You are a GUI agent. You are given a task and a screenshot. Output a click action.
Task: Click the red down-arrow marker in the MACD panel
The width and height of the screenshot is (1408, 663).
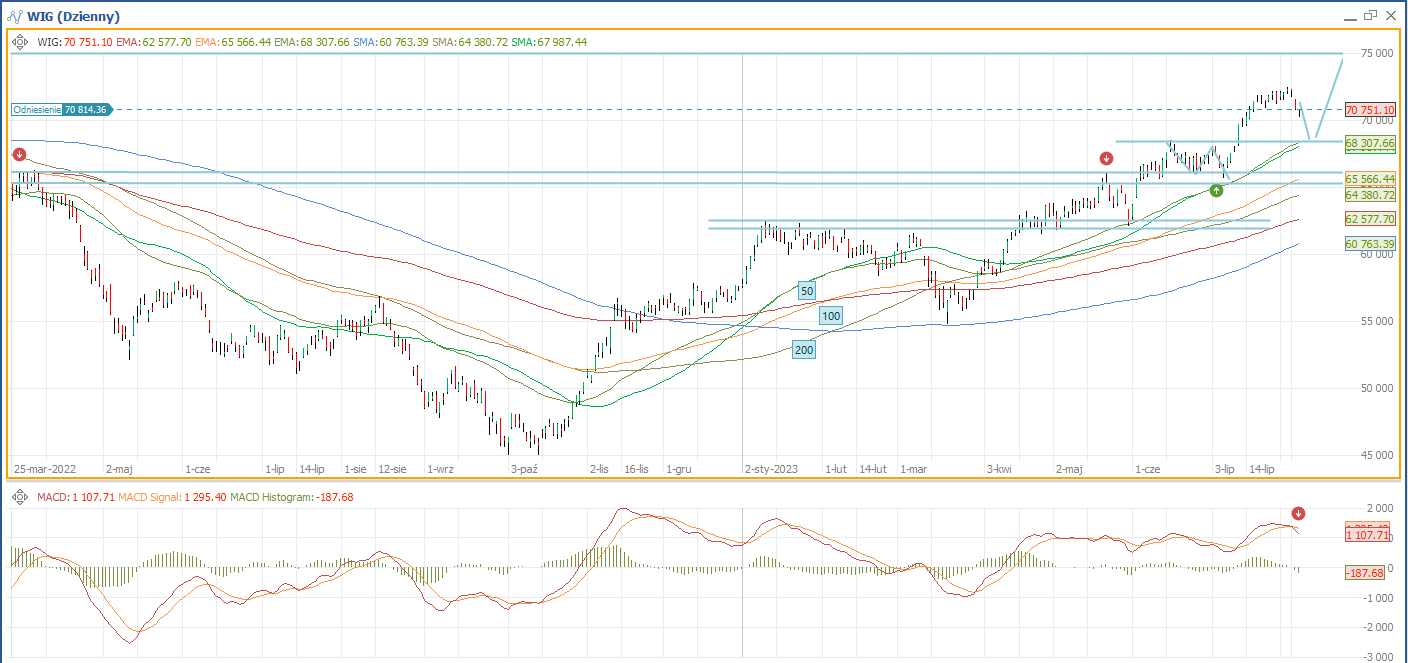pos(1298,513)
